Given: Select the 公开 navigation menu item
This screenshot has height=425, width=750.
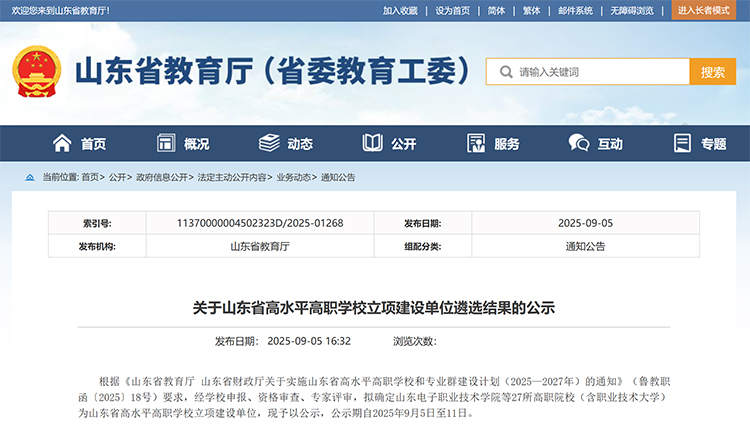Looking at the screenshot, I should coord(403,144).
